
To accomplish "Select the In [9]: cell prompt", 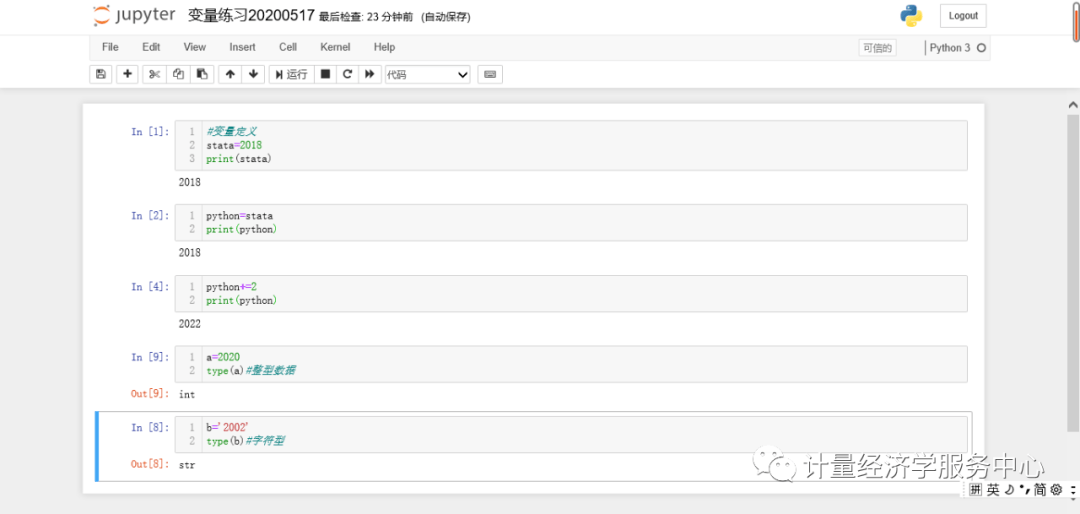I will click(149, 357).
